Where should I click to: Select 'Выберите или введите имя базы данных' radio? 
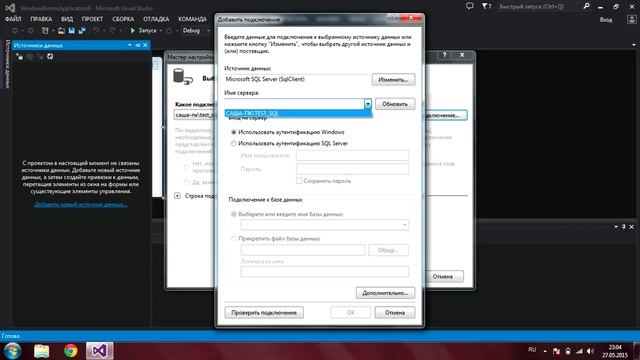click(x=234, y=214)
